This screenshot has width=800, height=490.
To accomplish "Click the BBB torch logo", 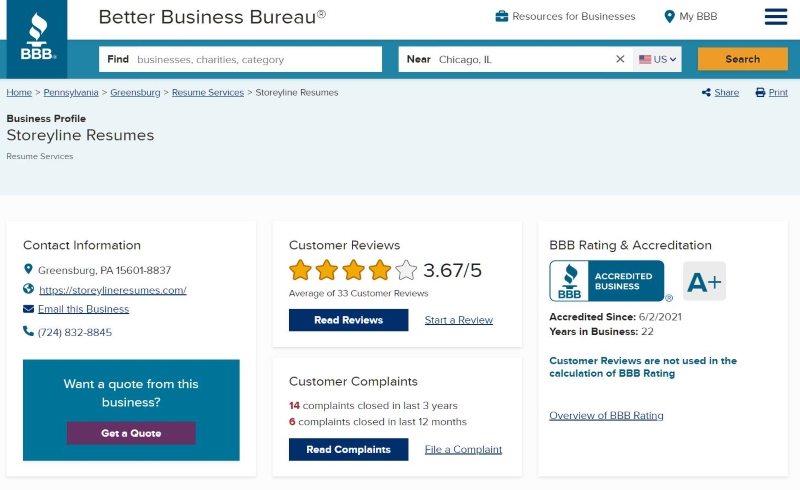I will 37,37.
